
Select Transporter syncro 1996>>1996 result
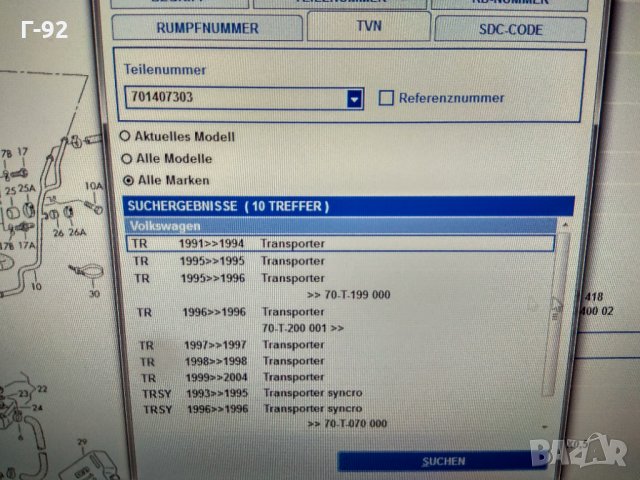pos(340,409)
